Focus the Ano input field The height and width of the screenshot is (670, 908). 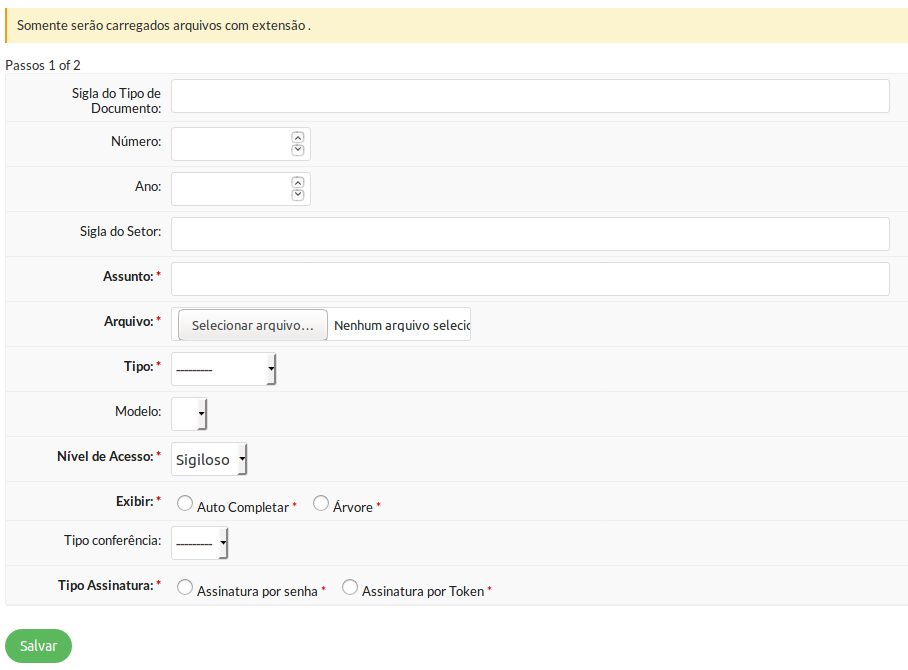[x=241, y=189]
